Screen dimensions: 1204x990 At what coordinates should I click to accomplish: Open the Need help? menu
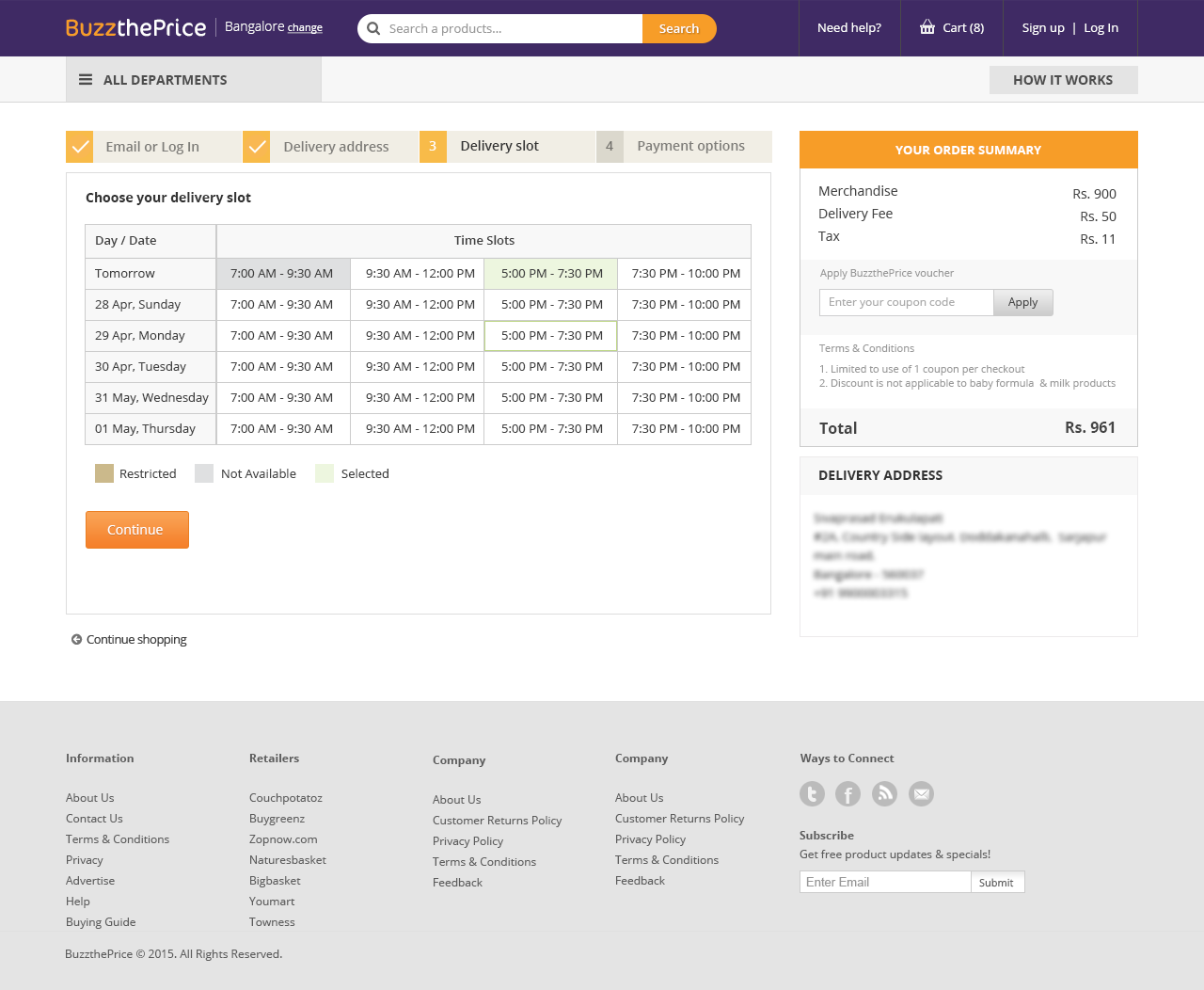coord(848,28)
